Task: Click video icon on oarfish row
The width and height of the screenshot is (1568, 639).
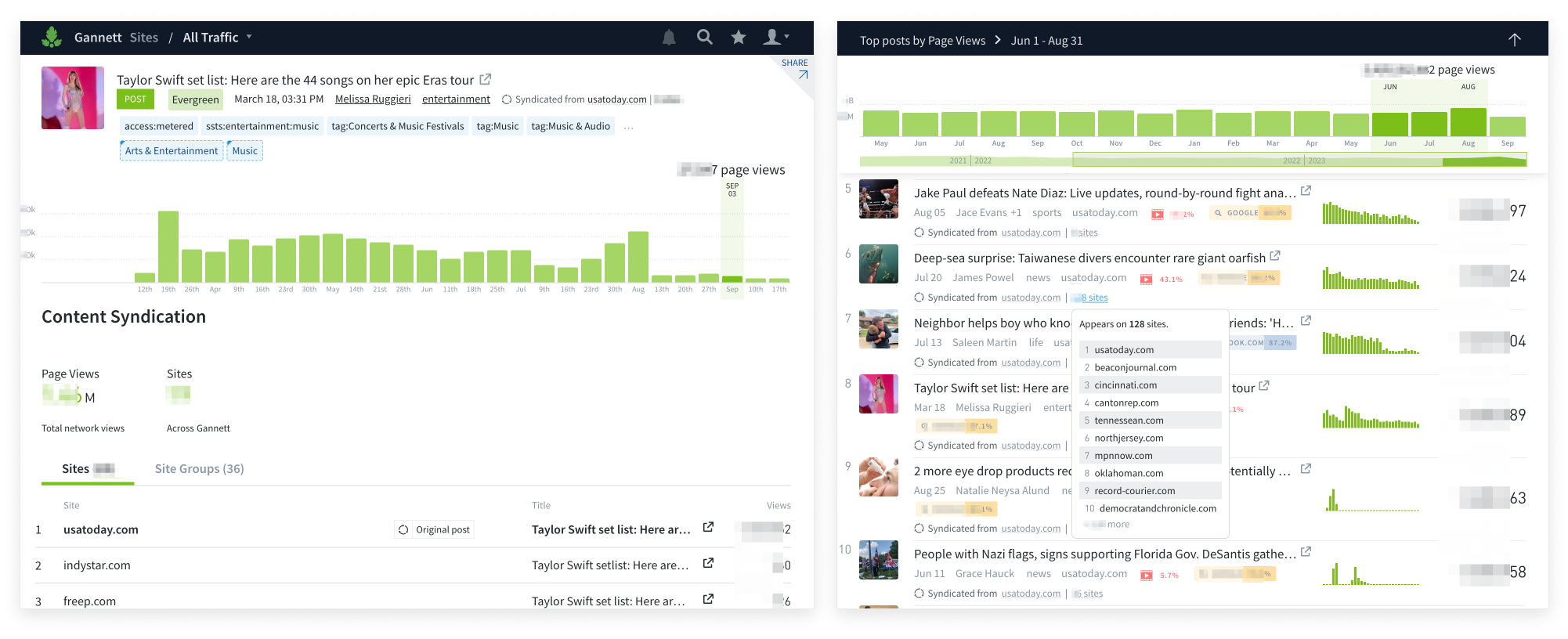Action: pos(1146,279)
